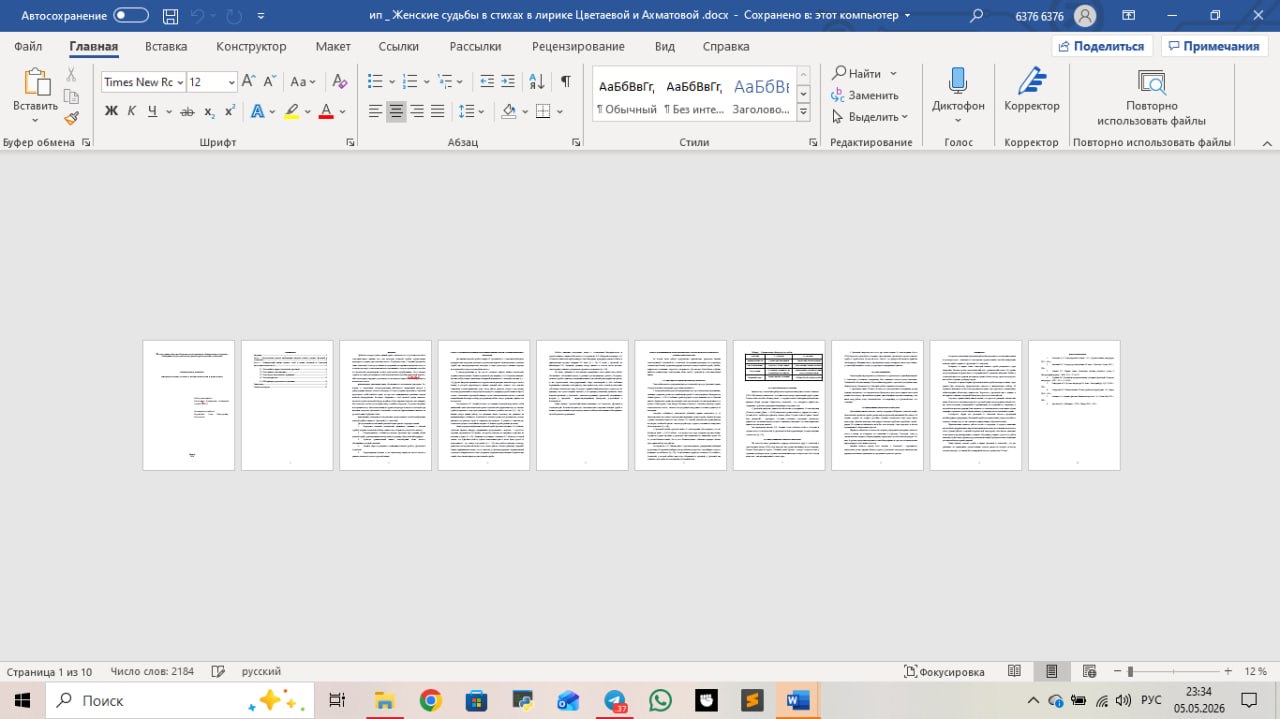Expand the underline style dropdown arrow
This screenshot has height=719, width=1280.
point(167,111)
